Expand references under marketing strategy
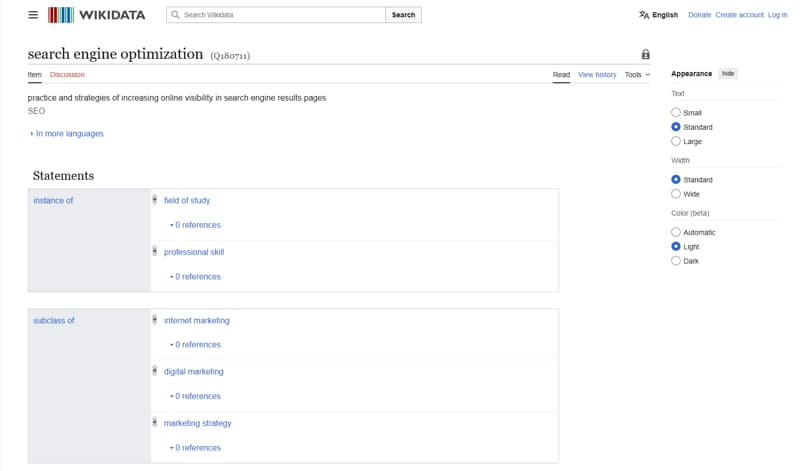The width and height of the screenshot is (800, 471). tap(195, 448)
